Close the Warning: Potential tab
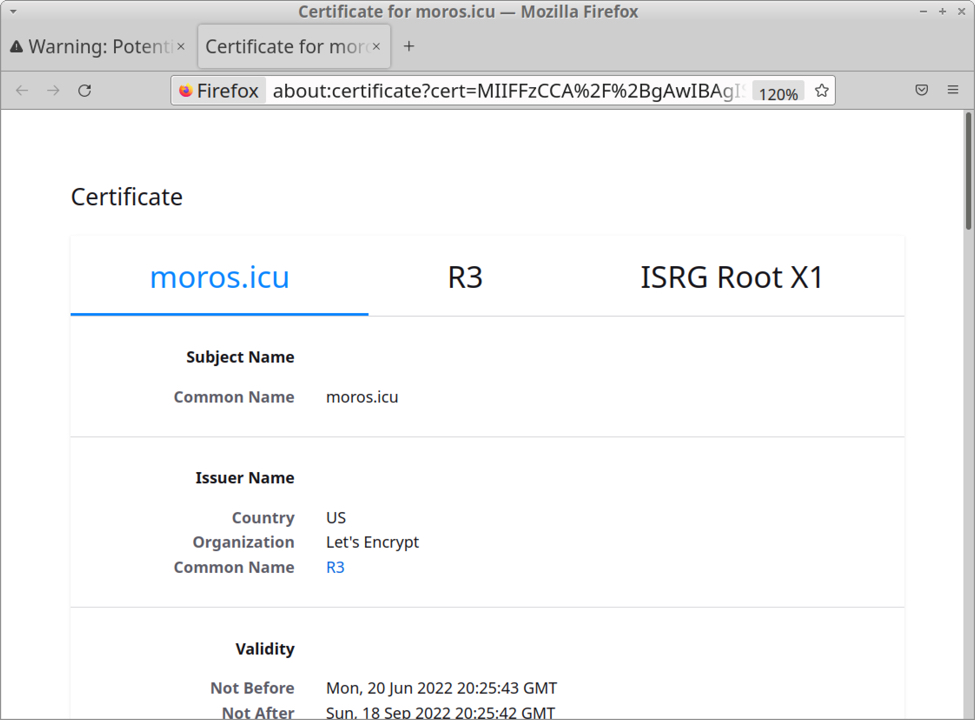The height and width of the screenshot is (720, 975). [x=181, y=46]
